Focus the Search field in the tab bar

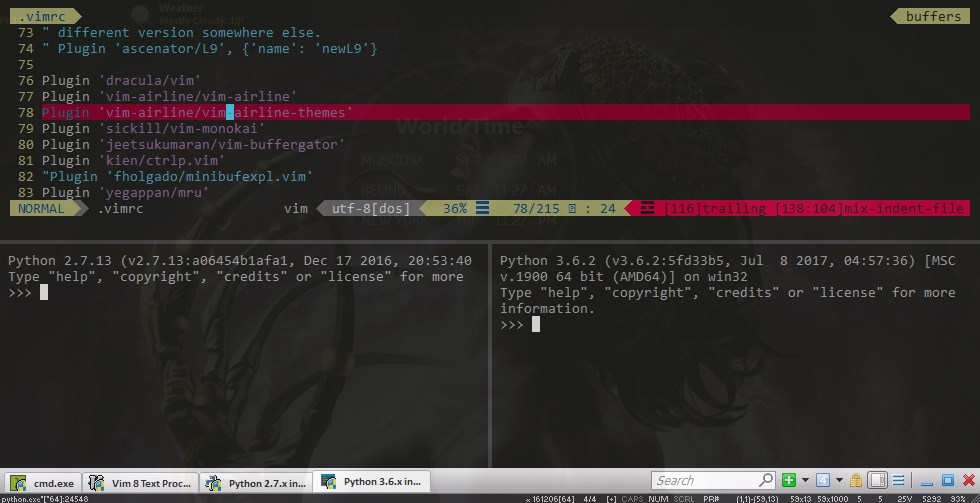pyautogui.click(x=713, y=480)
